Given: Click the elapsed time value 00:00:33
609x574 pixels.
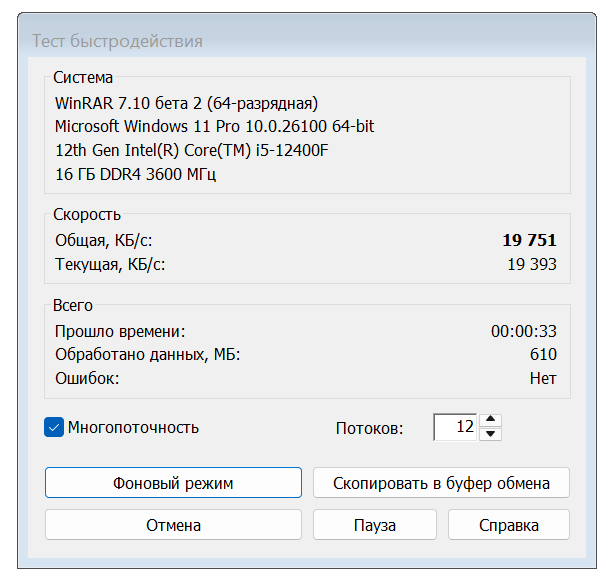Looking at the screenshot, I should click(x=523, y=331).
